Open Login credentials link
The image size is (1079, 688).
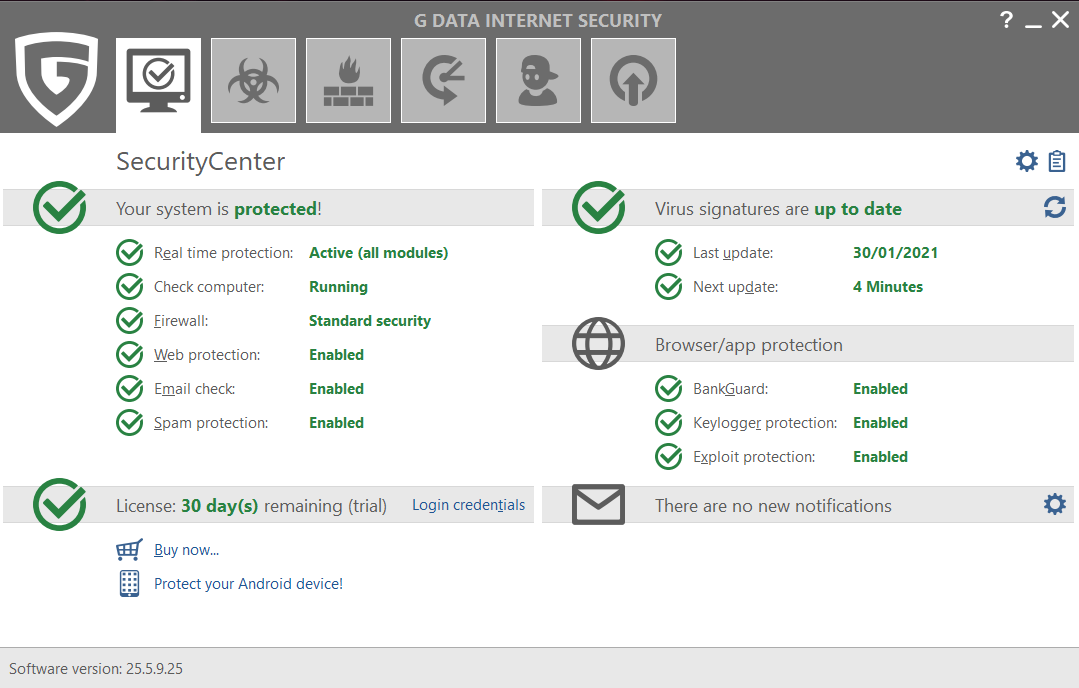(x=469, y=505)
